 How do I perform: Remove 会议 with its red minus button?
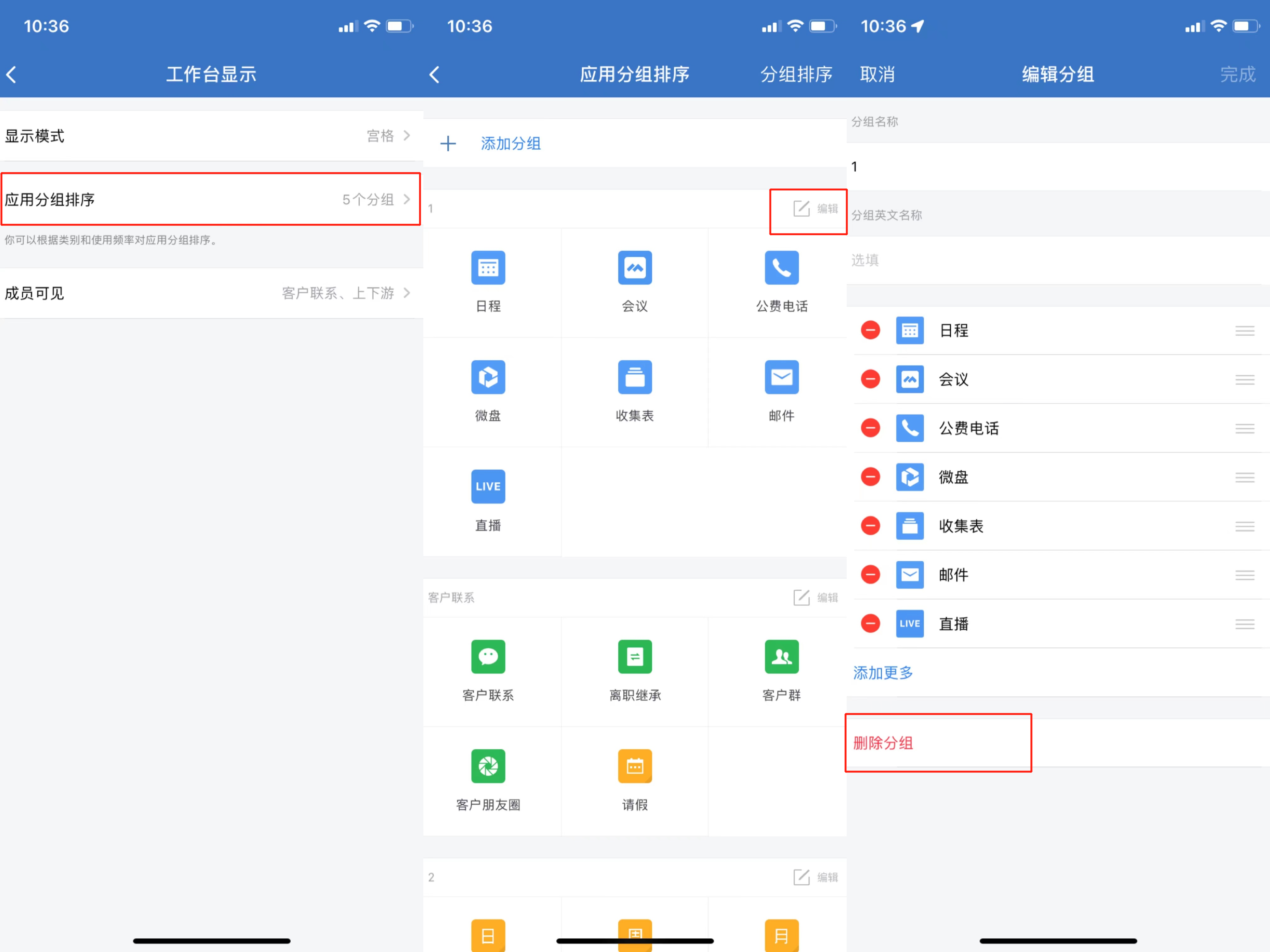[870, 379]
